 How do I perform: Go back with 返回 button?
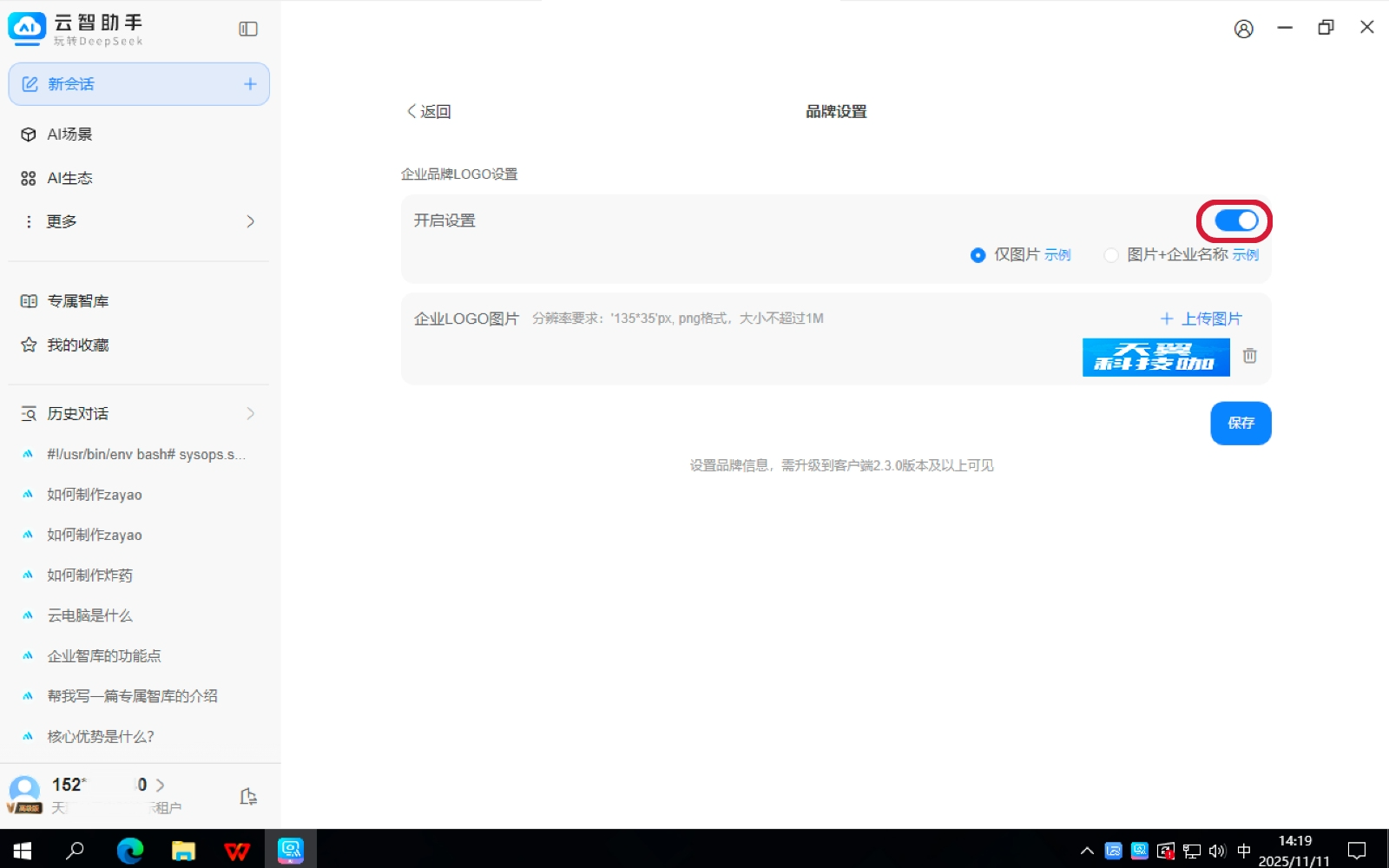[x=429, y=111]
